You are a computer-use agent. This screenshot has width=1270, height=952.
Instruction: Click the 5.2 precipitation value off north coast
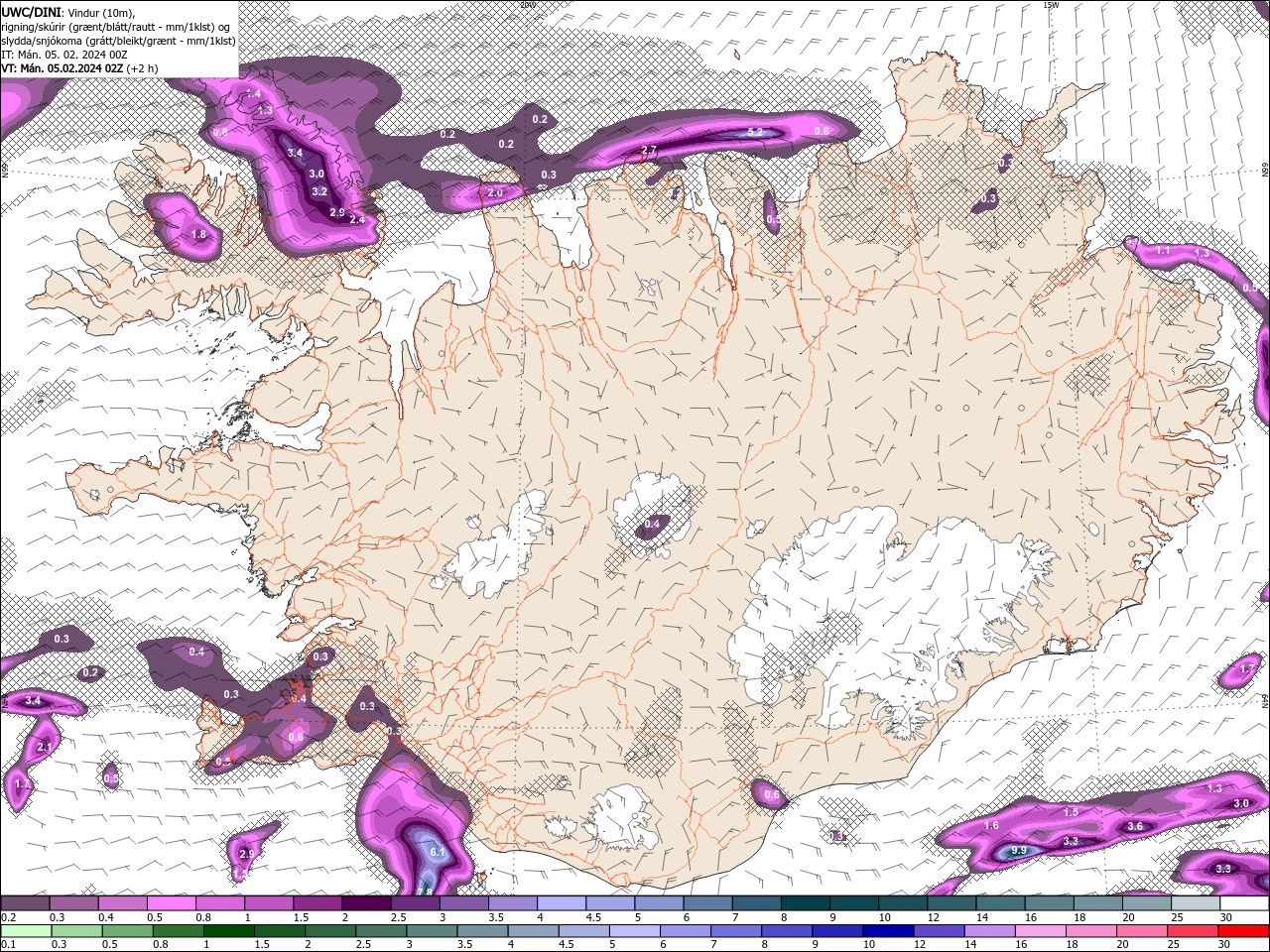[x=755, y=132]
